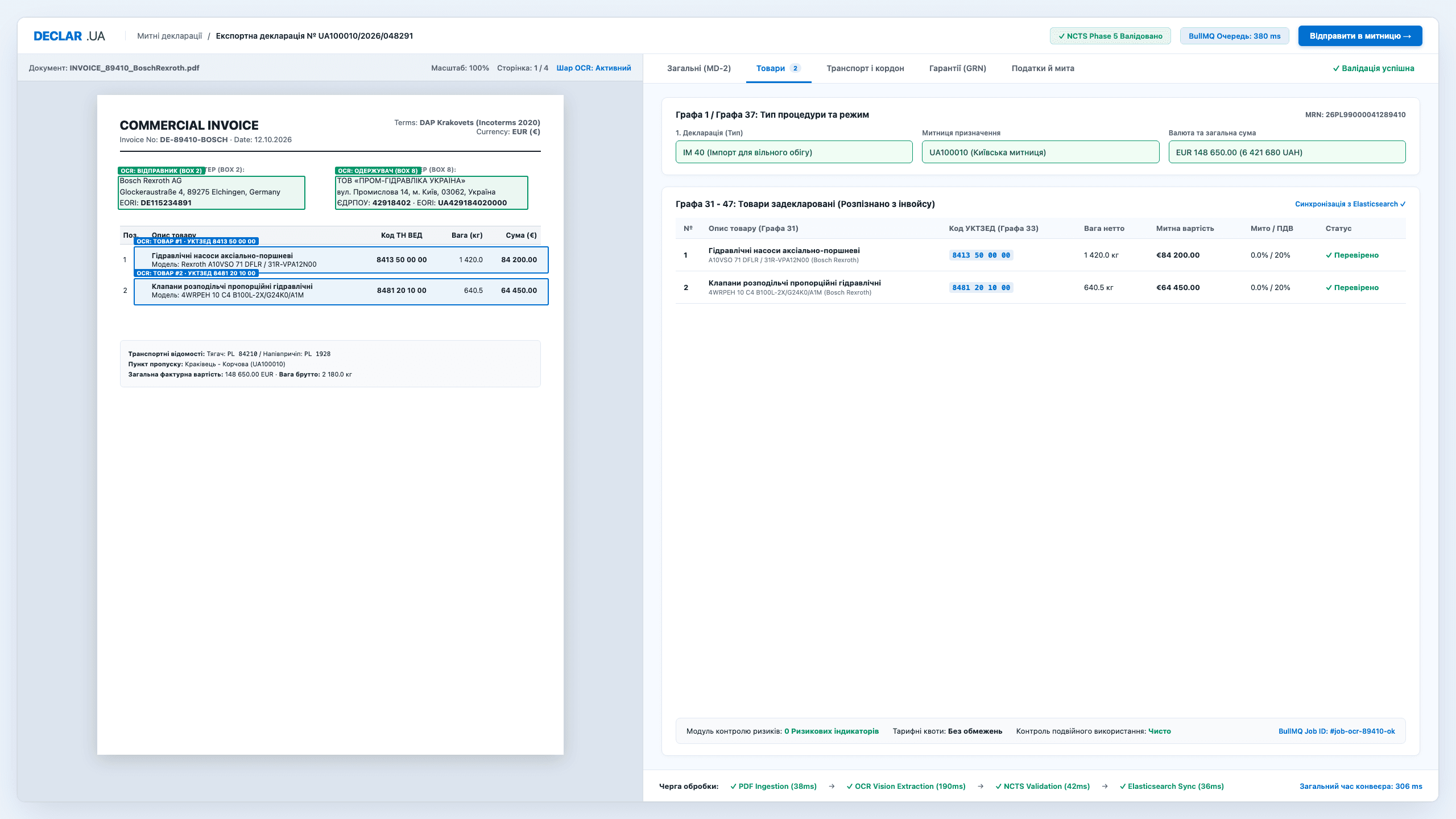Click OCR Відправник (BOX 2) highlight box
1456x819 pixels.
[x=211, y=192]
